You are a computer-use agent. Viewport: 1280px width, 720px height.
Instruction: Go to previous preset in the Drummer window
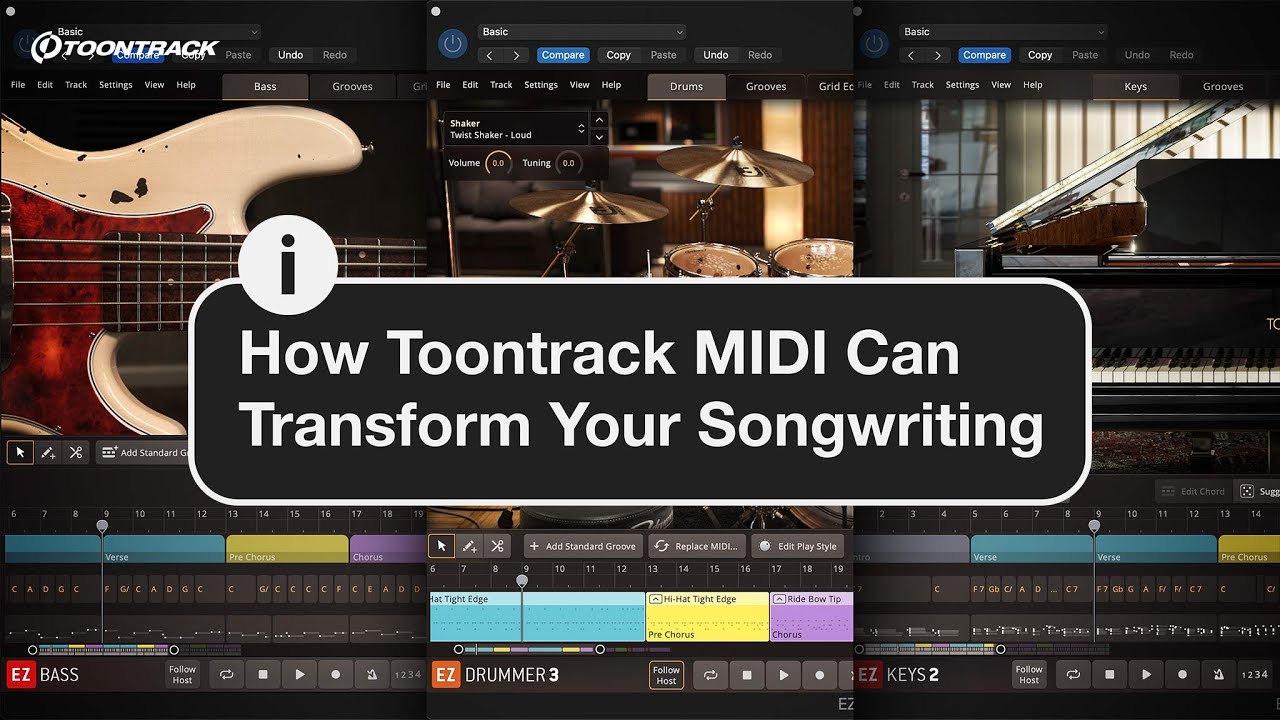pyautogui.click(x=490, y=55)
